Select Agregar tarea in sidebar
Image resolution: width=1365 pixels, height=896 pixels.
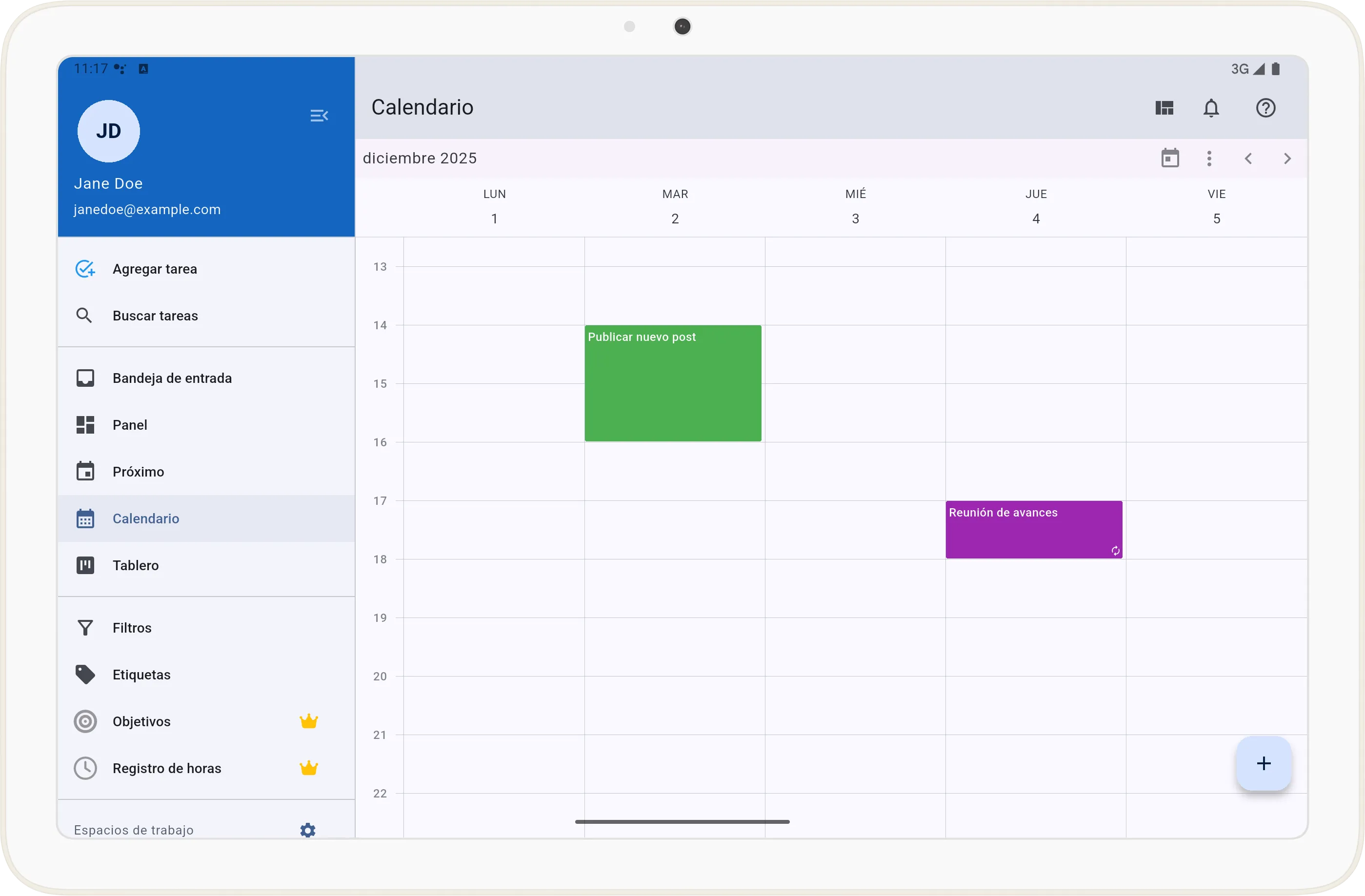pos(155,269)
